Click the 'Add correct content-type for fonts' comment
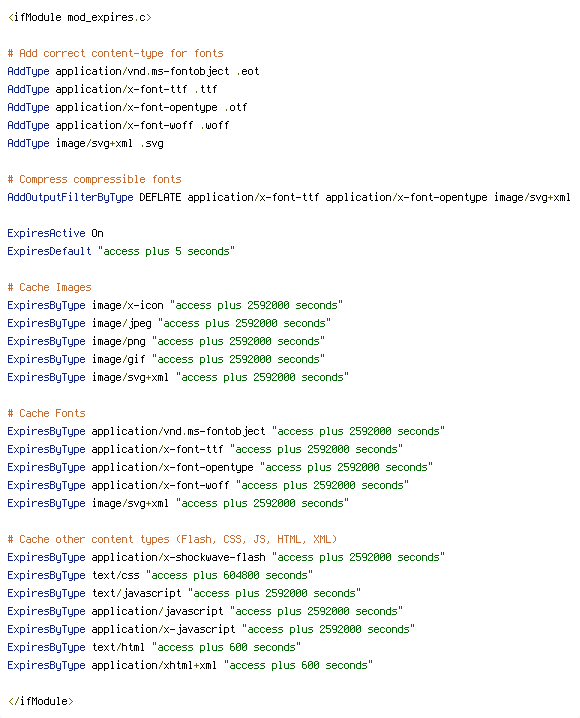Screen dimensions: 580x718 pyautogui.click(x=115, y=54)
